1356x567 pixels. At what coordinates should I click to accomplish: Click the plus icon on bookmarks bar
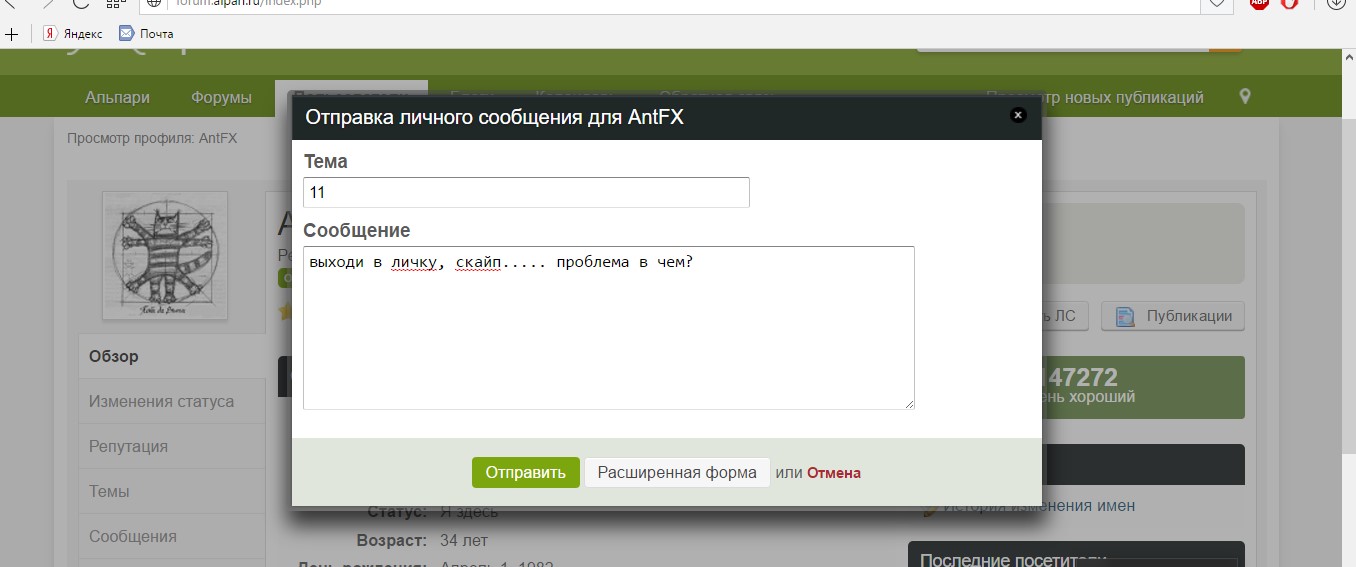12,33
